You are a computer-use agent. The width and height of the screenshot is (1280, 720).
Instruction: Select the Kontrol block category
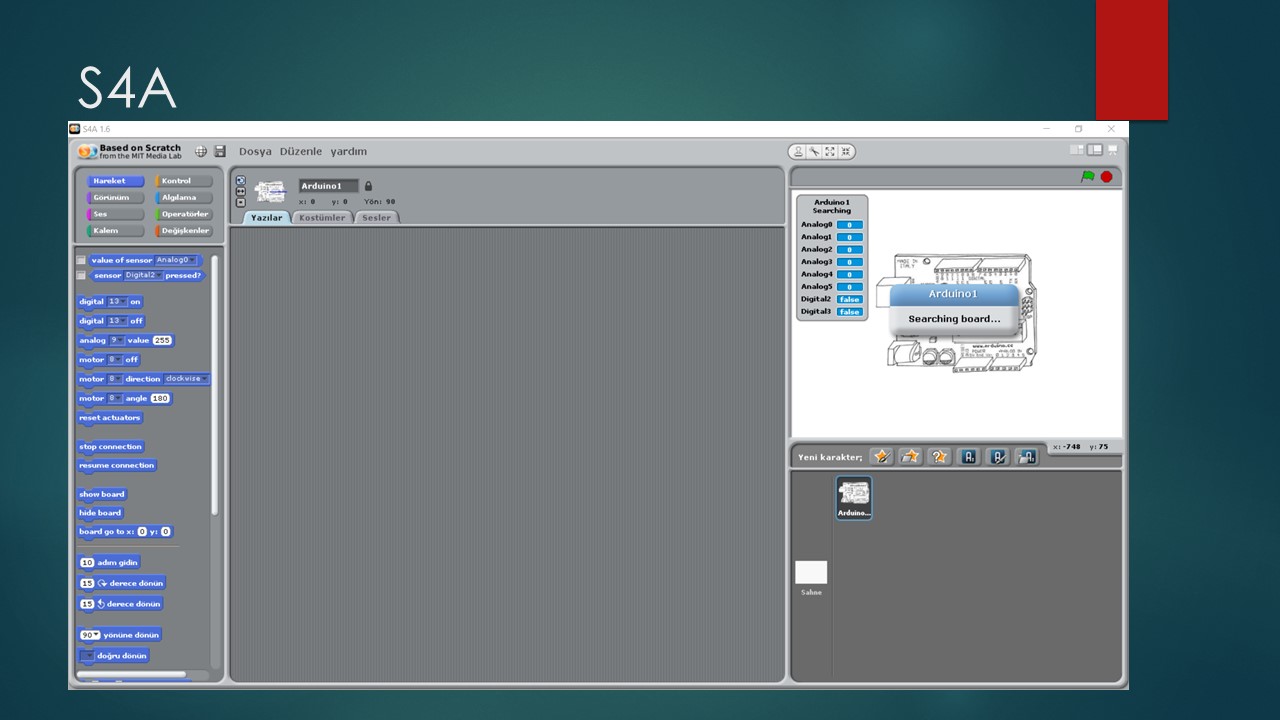(183, 181)
